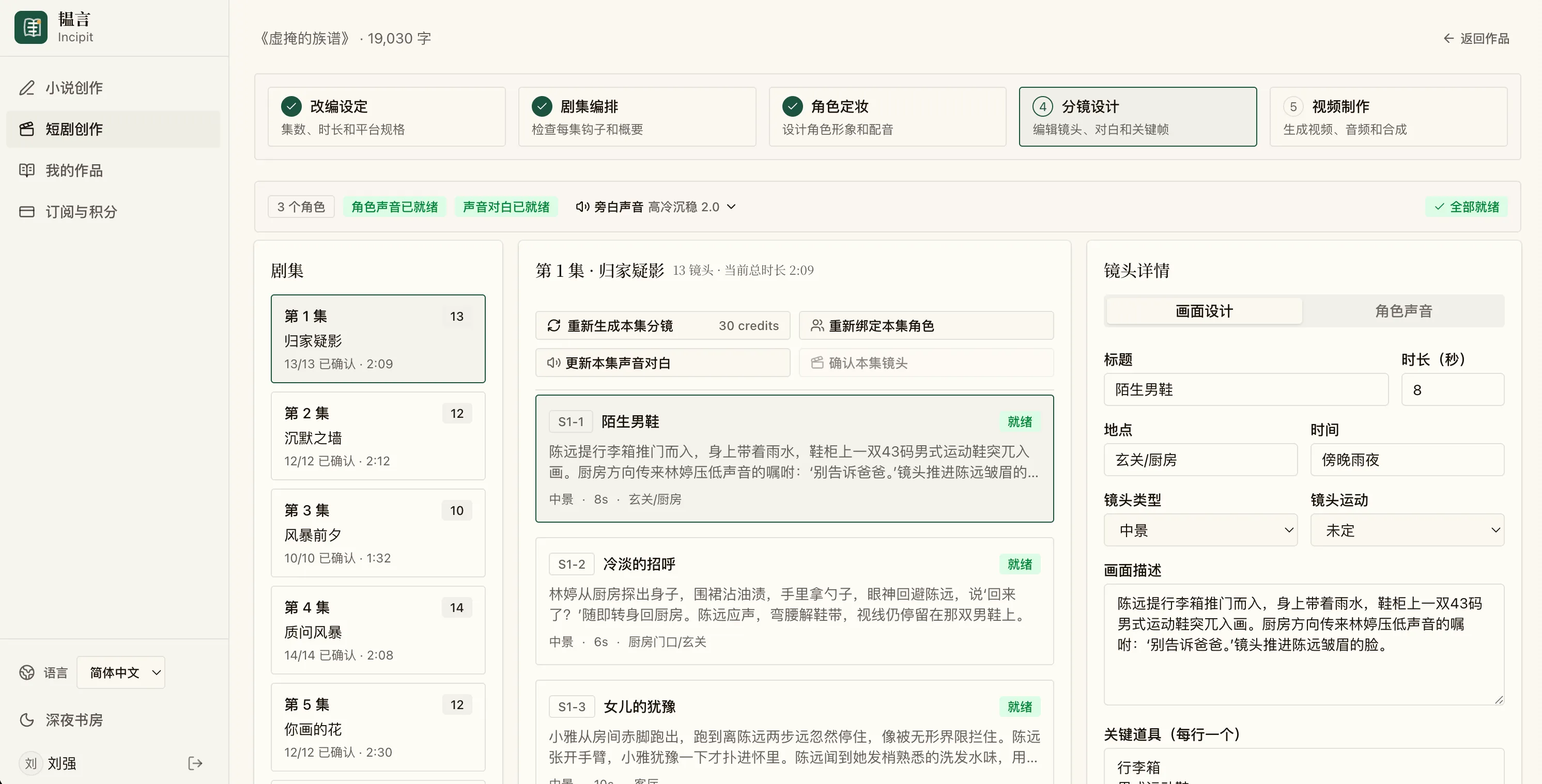The image size is (1542, 784).
Task: Select episode 第 5 集 你画的花
Action: 378,727
